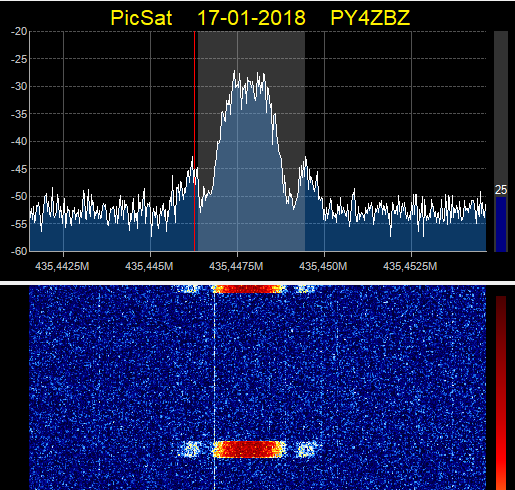The height and width of the screenshot is (490, 515).
Task: Click the red burst in the lower waterfall
Action: pos(249,449)
